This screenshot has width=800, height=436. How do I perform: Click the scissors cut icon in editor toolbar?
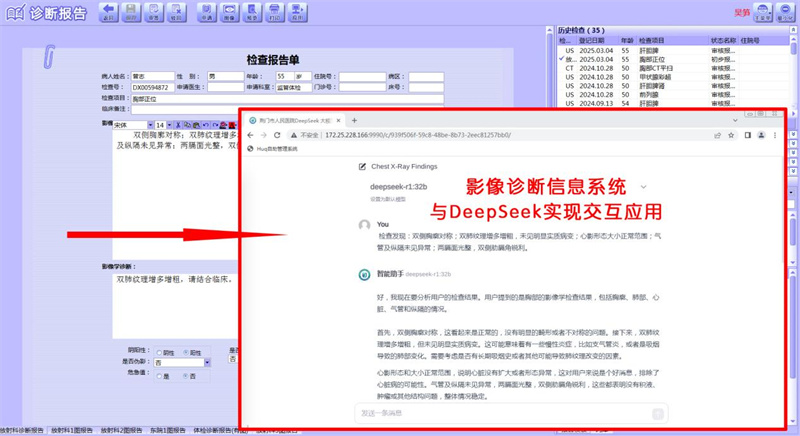pos(178,125)
